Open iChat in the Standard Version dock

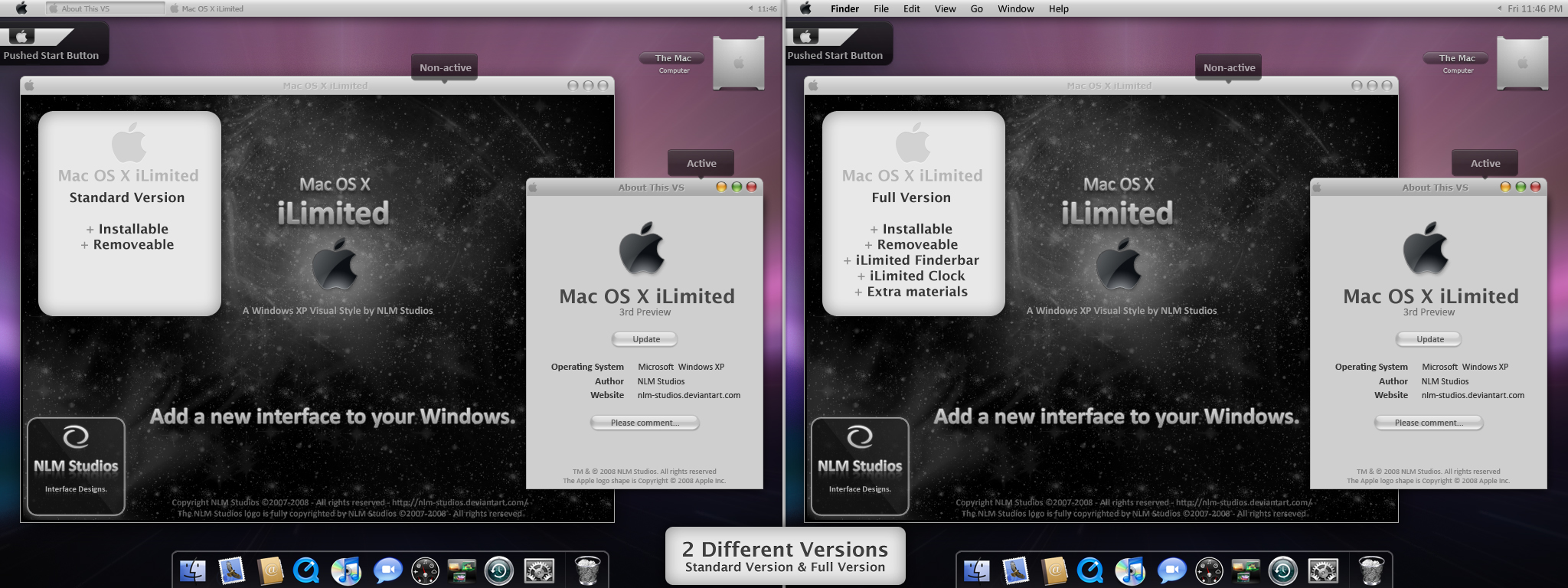pos(387,570)
